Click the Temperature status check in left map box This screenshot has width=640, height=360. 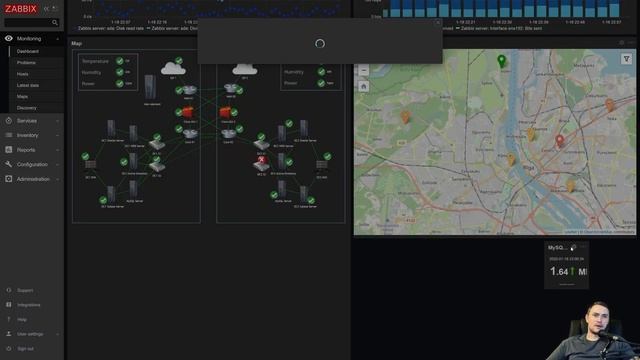120,61
